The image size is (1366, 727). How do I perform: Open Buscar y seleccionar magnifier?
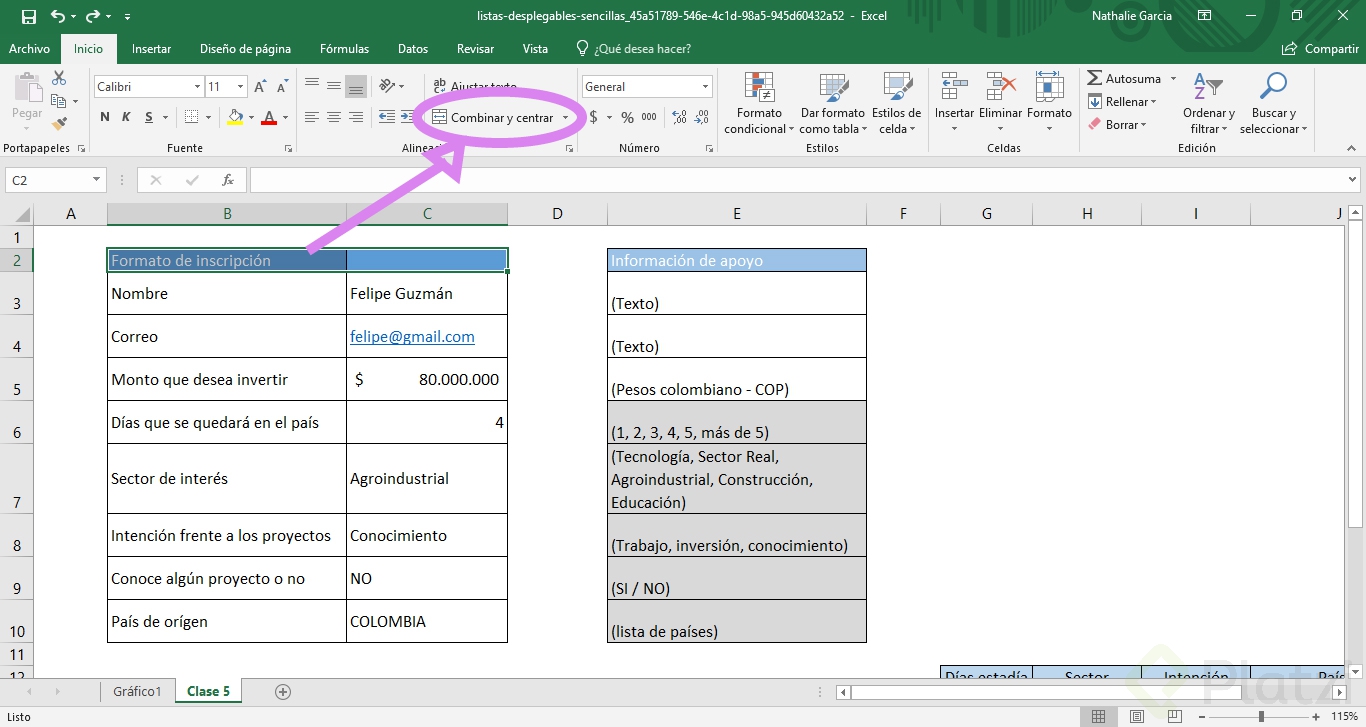pyautogui.click(x=1273, y=103)
